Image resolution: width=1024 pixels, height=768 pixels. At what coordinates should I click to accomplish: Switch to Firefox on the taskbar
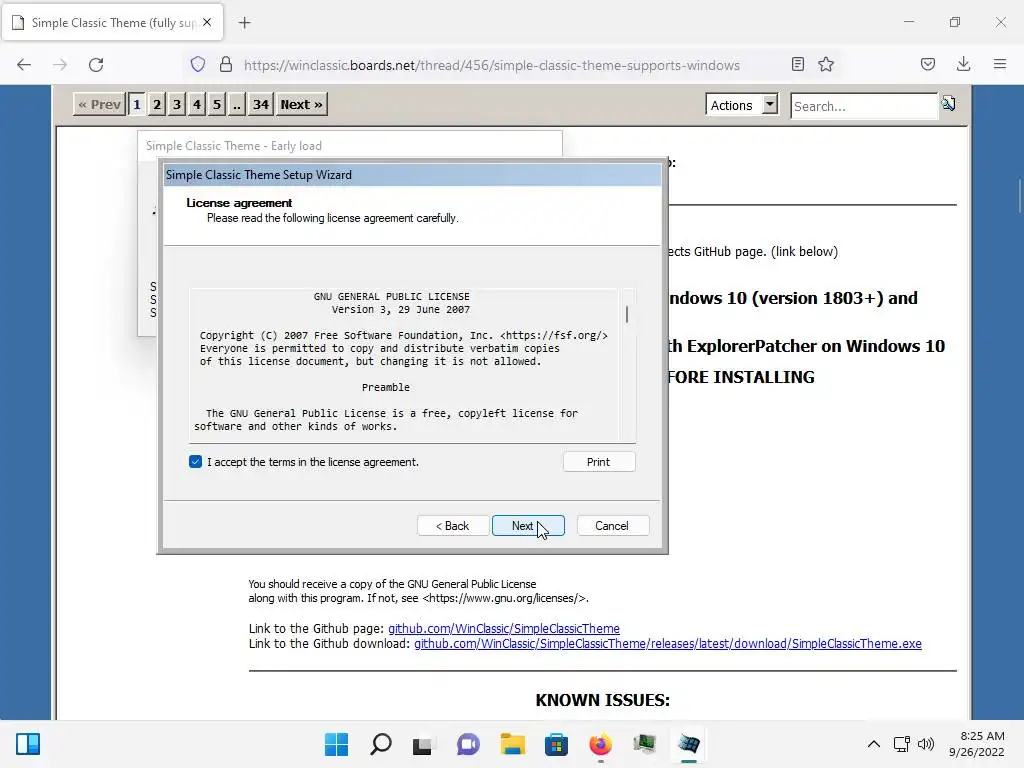click(x=600, y=744)
